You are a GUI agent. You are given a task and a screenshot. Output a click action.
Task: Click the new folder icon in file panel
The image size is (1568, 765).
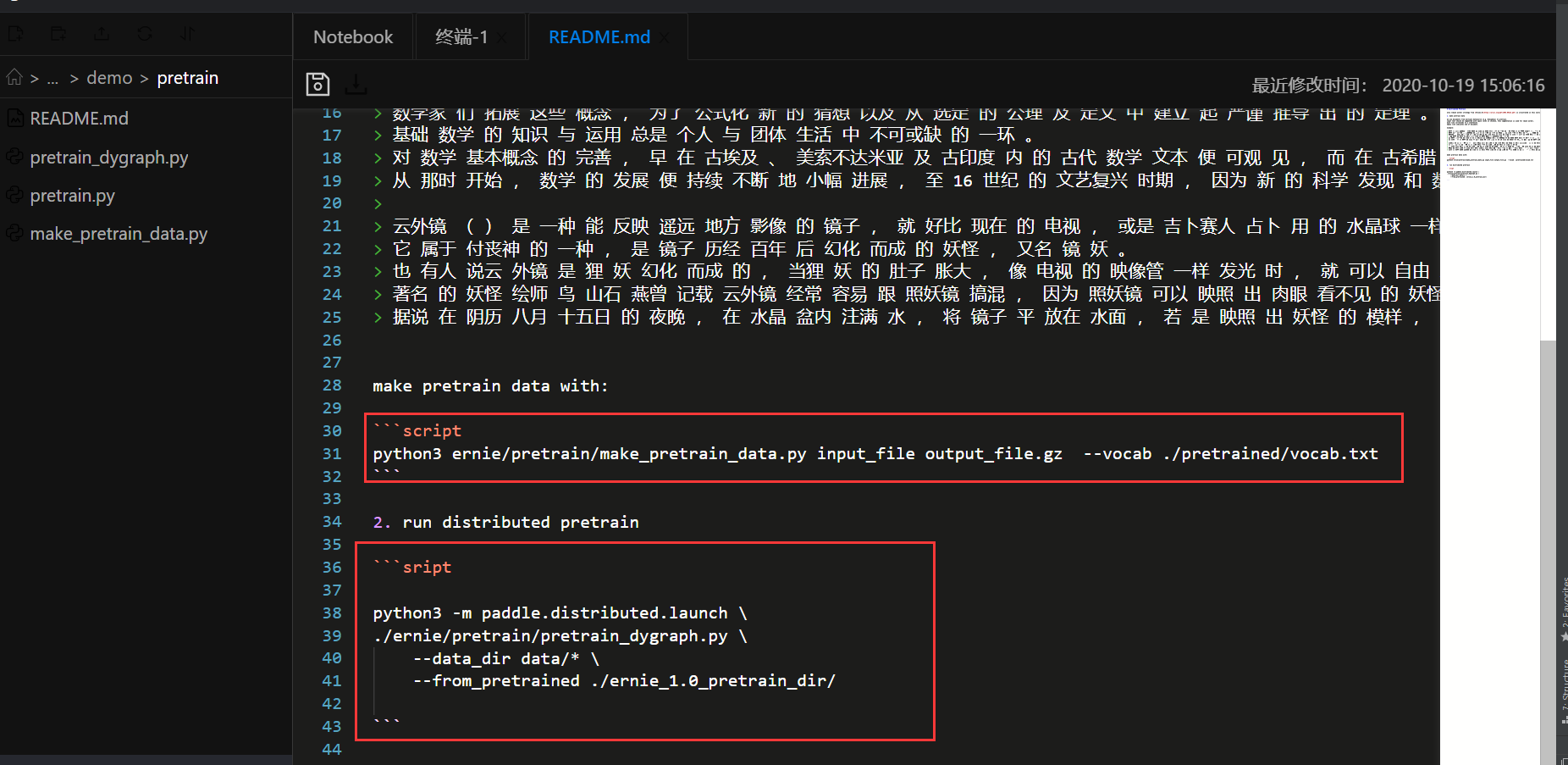click(58, 34)
